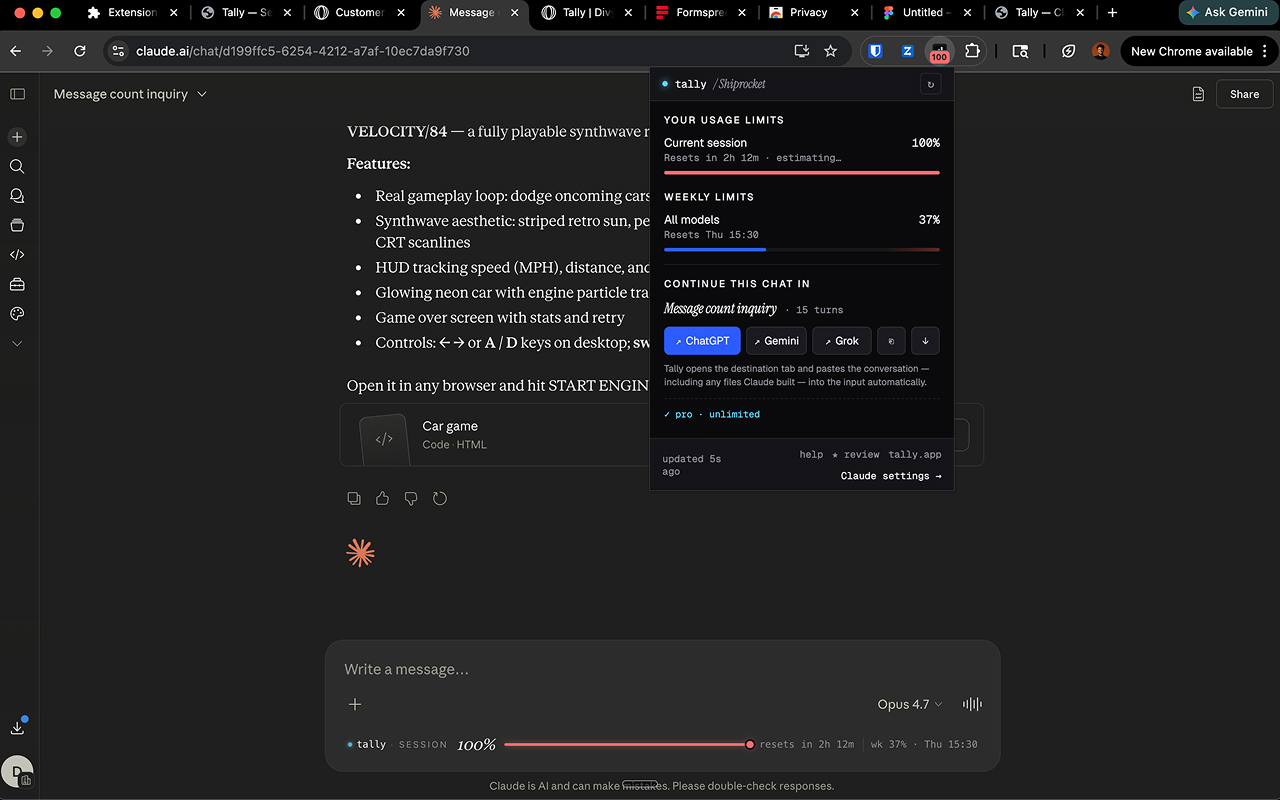Open Claude settings link in Tally popup
Screen dimensions: 1280x800
[891, 476]
